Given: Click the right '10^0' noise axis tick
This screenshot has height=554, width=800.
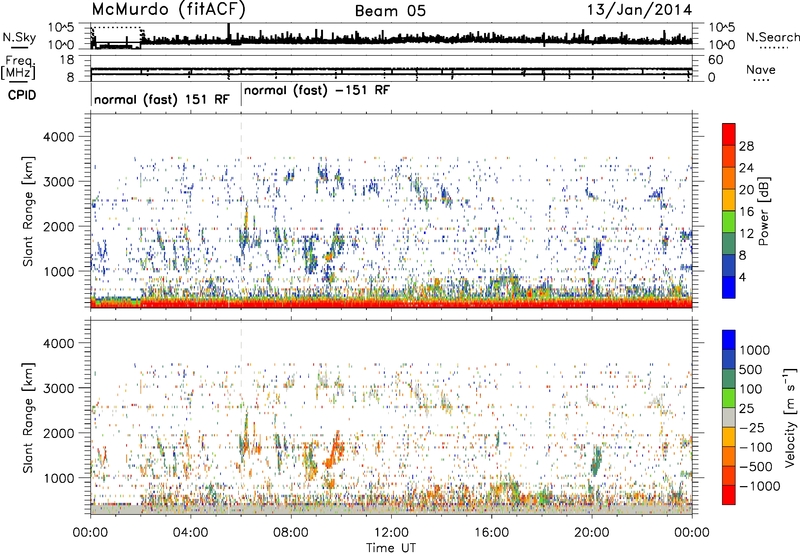Looking at the screenshot, I should (x=721, y=45).
